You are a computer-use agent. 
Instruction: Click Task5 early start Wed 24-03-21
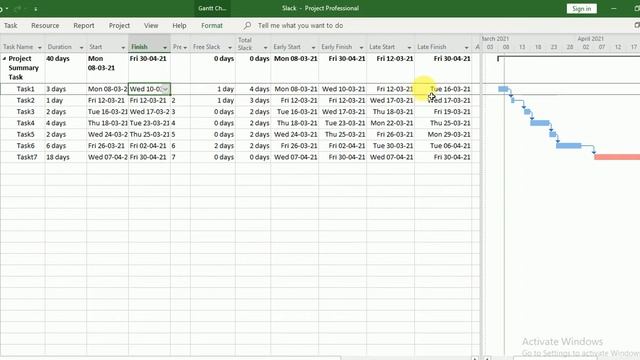pos(295,134)
